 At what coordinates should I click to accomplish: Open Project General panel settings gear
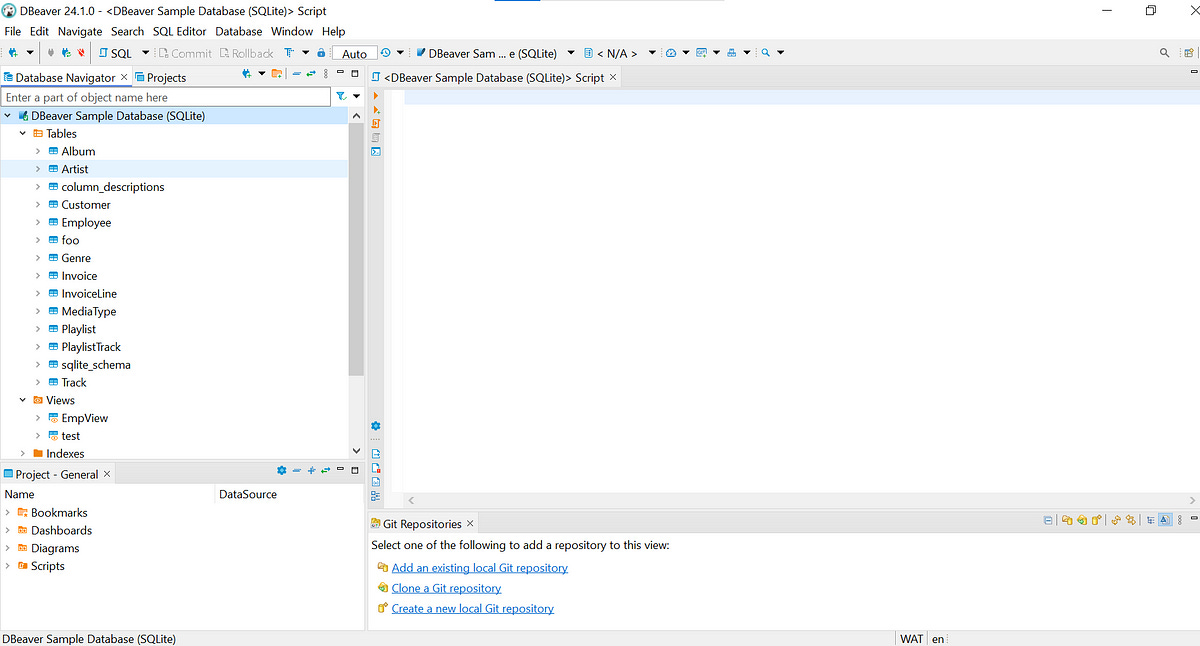click(x=281, y=470)
